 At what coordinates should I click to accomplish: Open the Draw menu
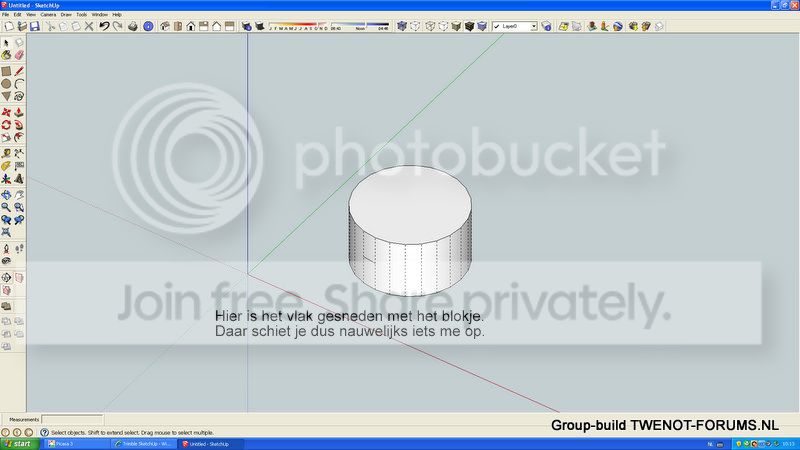click(x=66, y=15)
